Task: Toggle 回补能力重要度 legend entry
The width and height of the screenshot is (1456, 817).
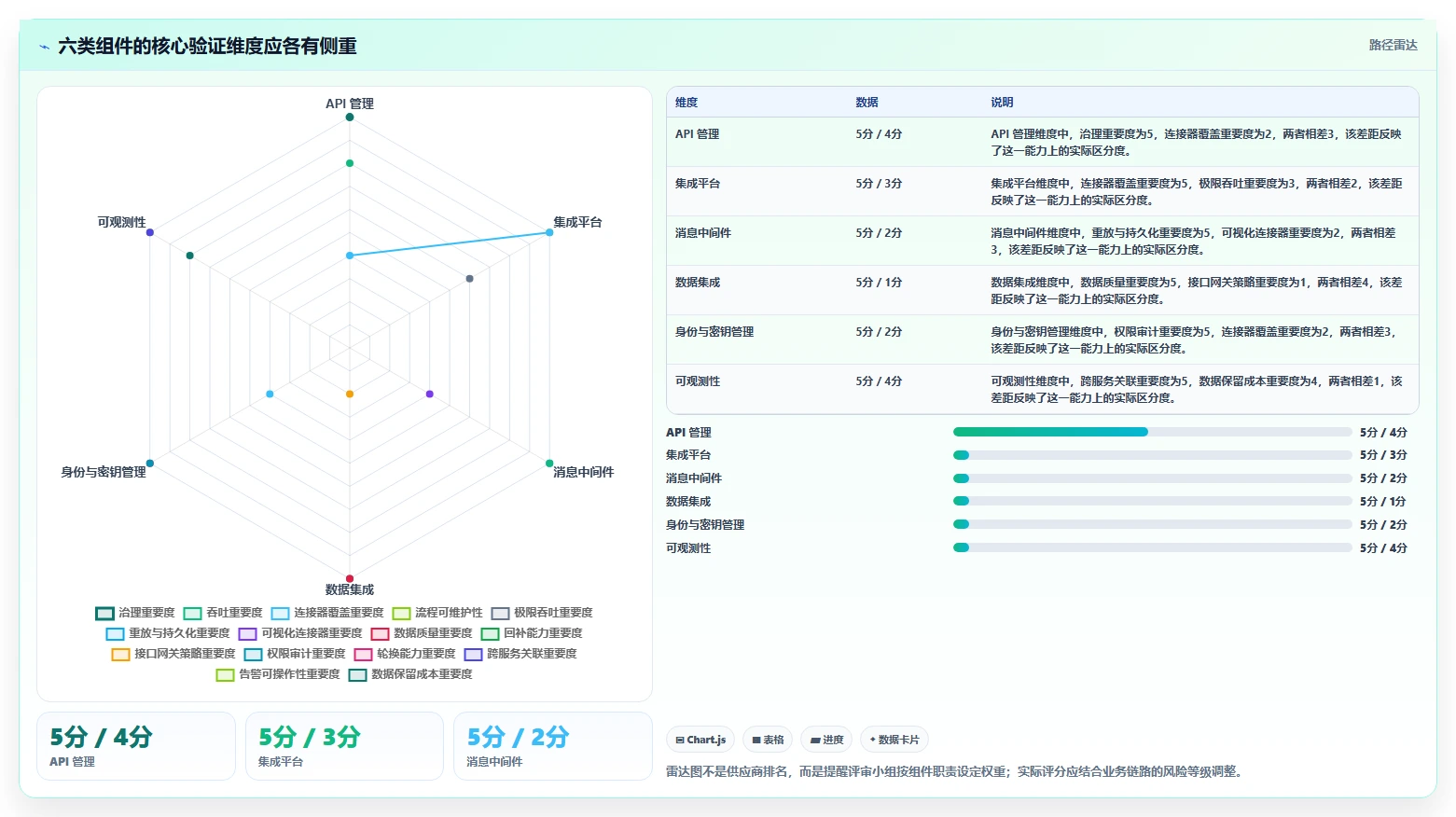Action: click(532, 633)
